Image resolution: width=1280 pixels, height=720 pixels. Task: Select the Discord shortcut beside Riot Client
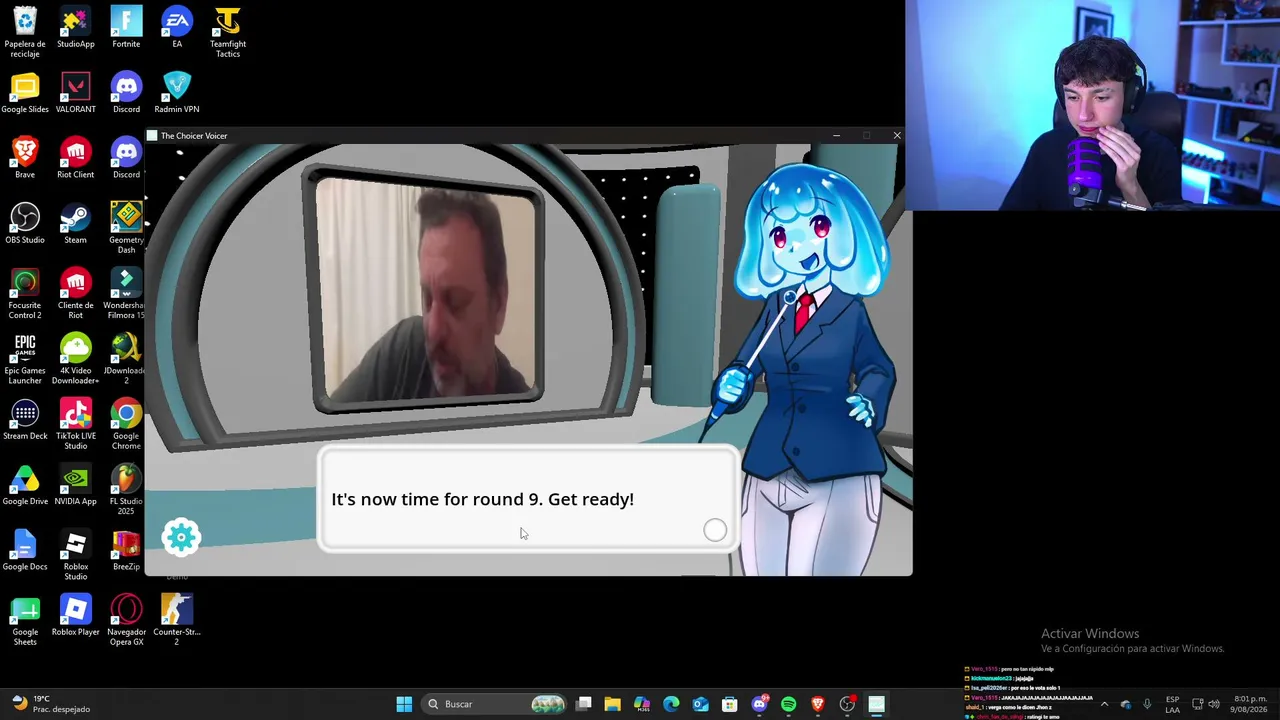(x=126, y=158)
